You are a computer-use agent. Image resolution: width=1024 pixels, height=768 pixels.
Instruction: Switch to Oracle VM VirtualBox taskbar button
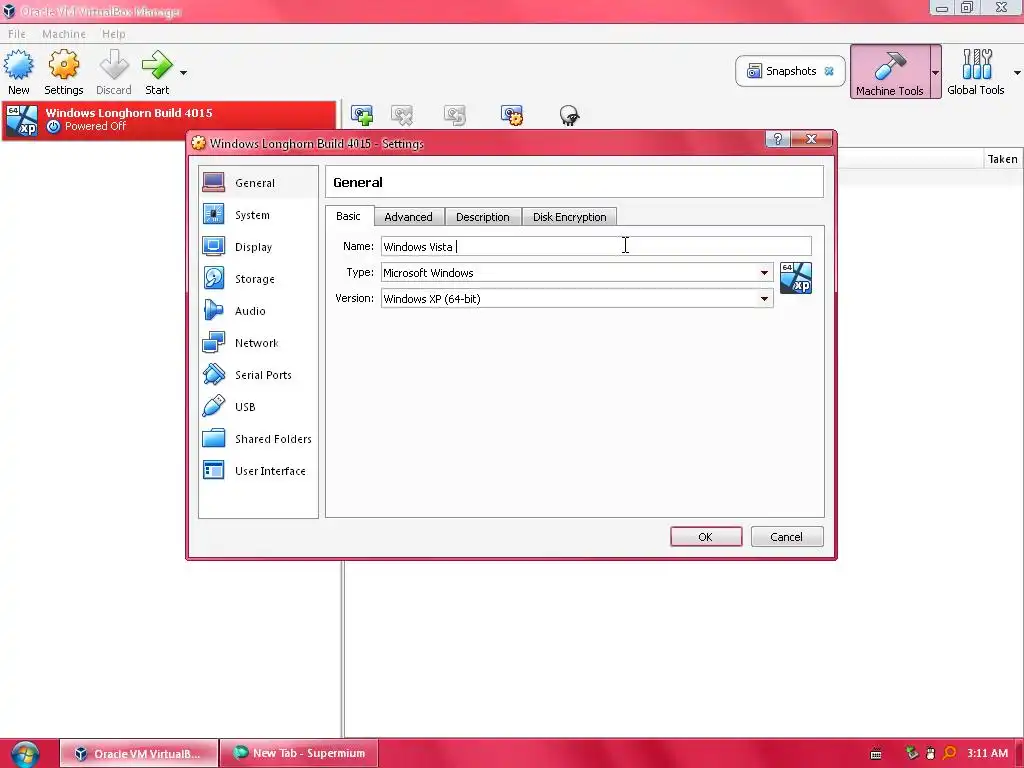pos(139,754)
